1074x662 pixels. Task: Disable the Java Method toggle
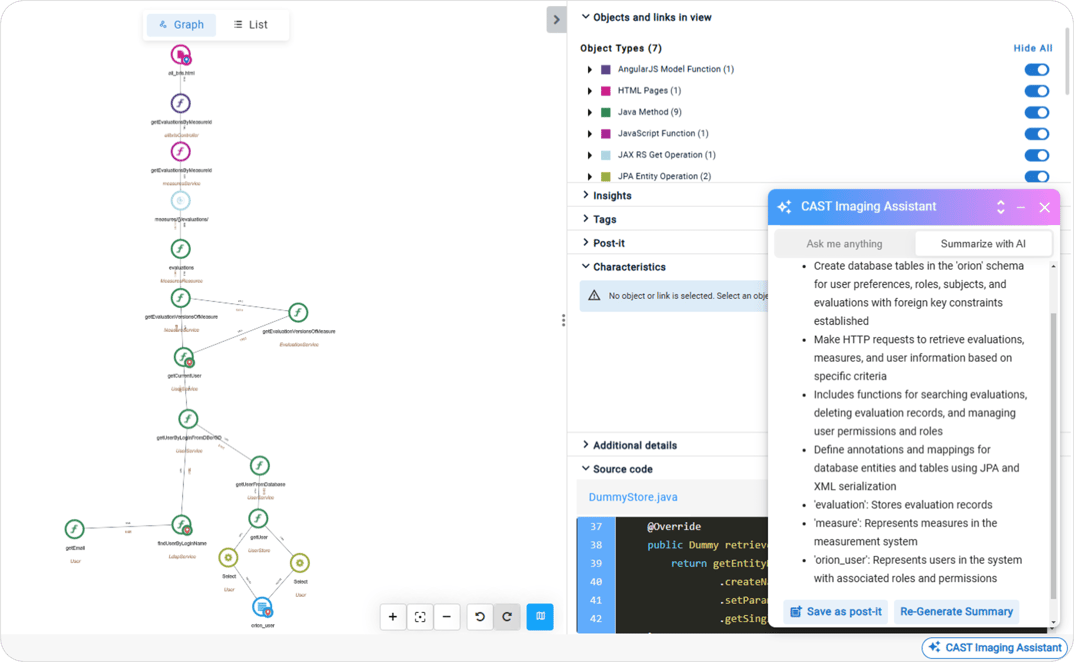coord(1036,113)
